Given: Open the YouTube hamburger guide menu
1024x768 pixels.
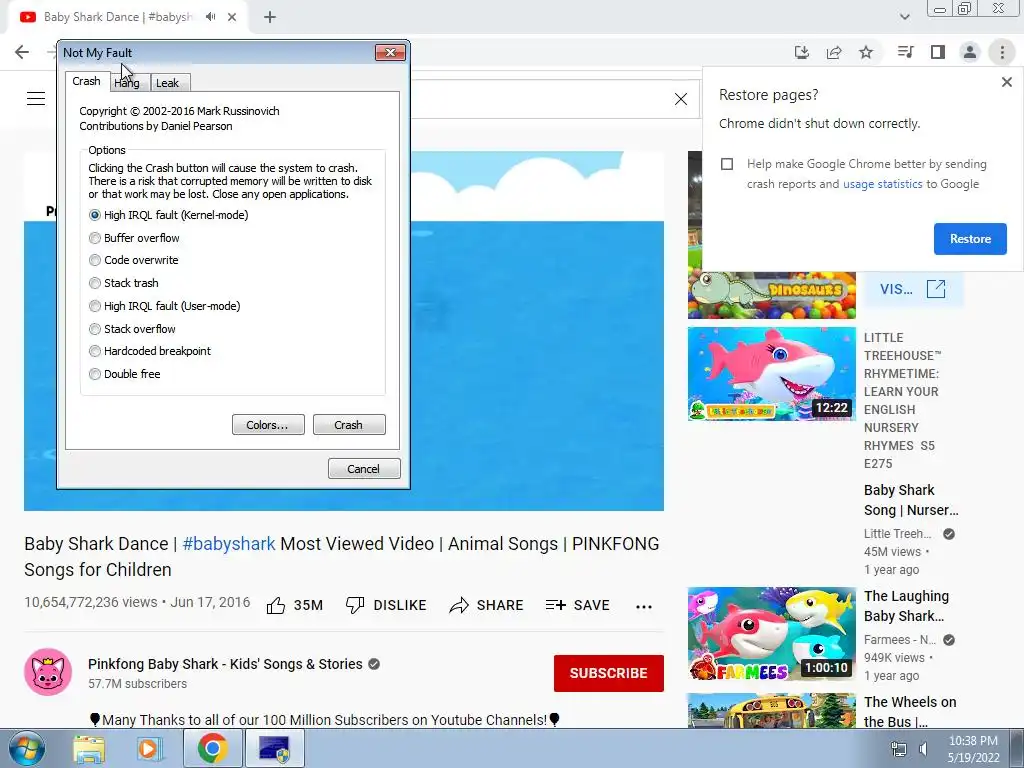Looking at the screenshot, I should (x=36, y=99).
